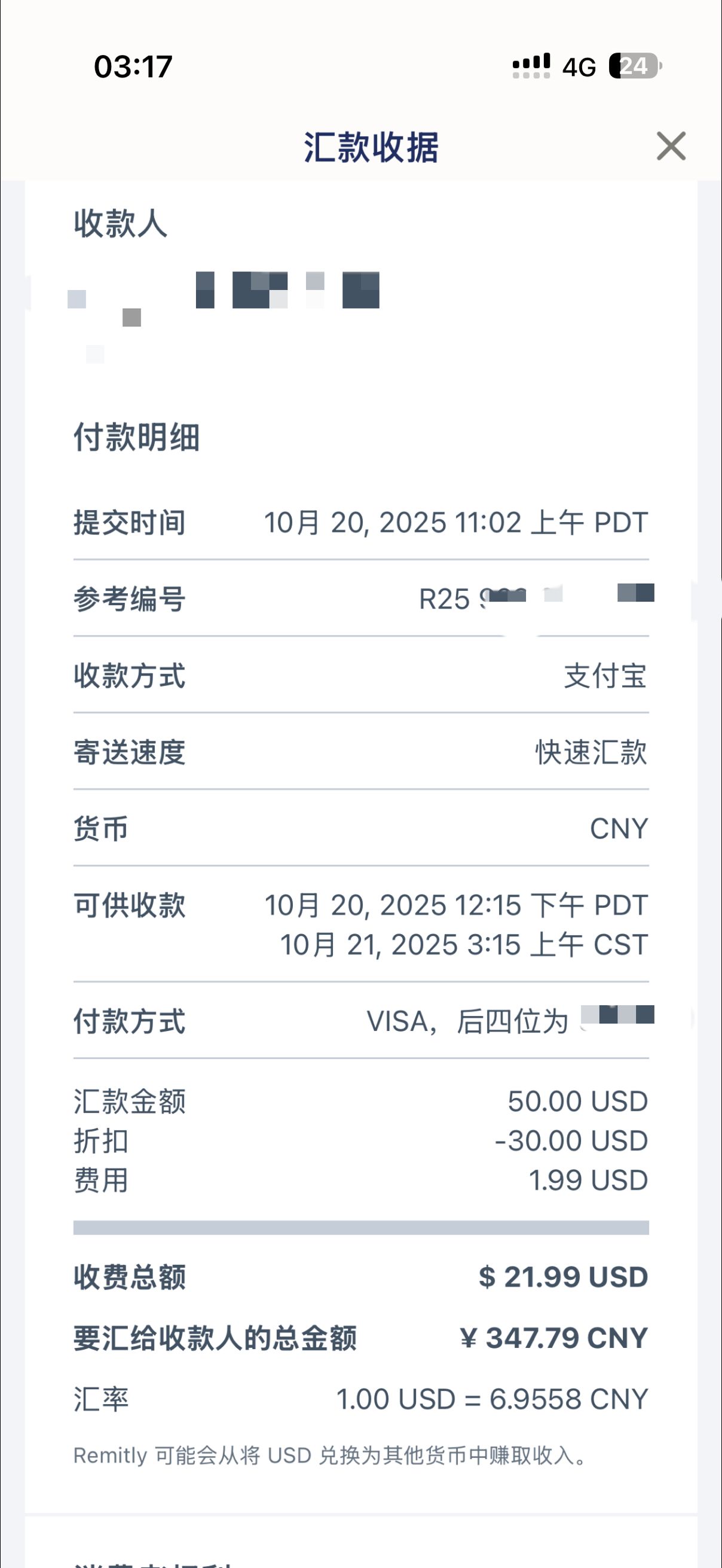Tap the 快速汇款 delivery speed value
The width and height of the screenshot is (722, 1568).
point(591,752)
